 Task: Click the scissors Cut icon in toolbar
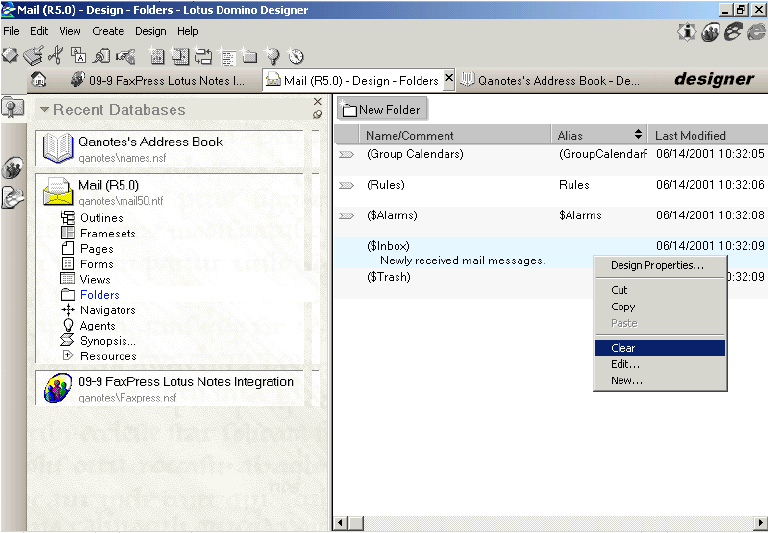[56, 56]
